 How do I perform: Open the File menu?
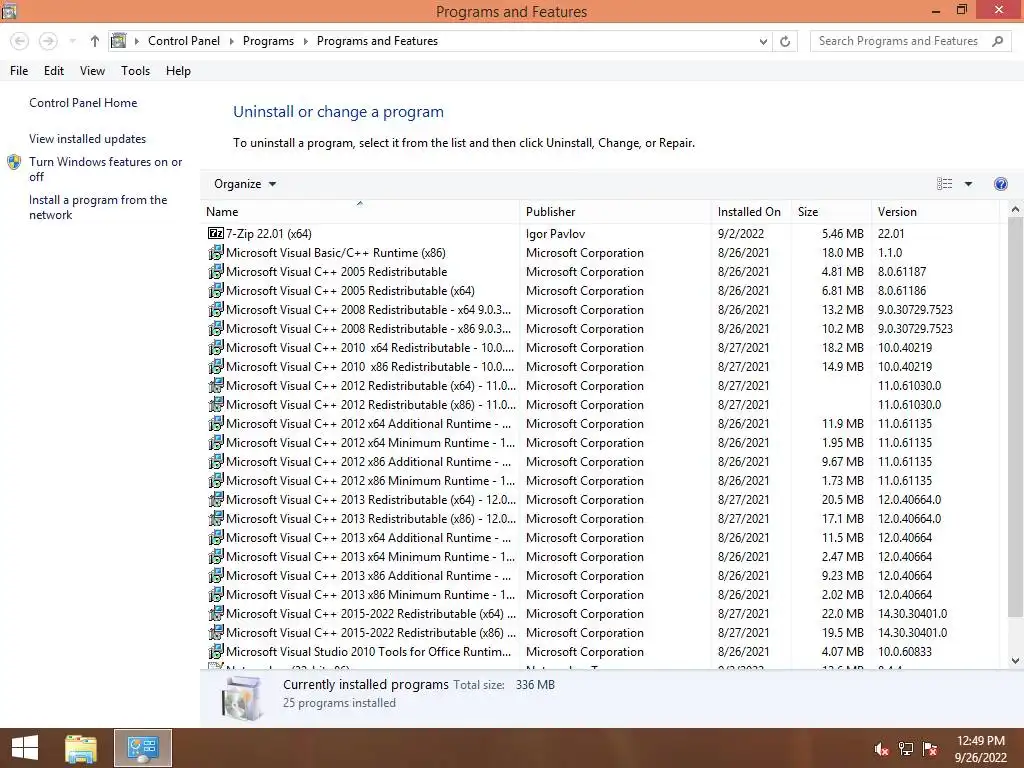click(19, 71)
